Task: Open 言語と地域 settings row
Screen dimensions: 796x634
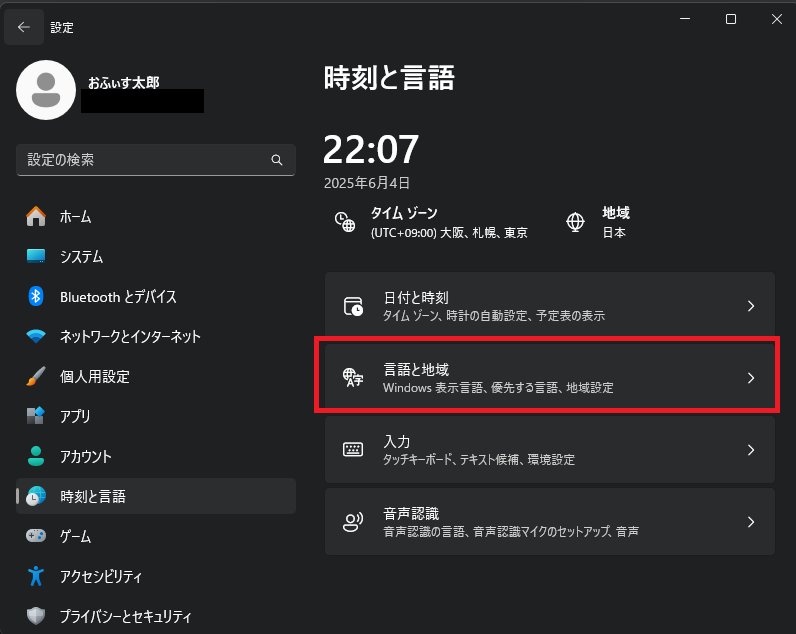Action: point(550,378)
